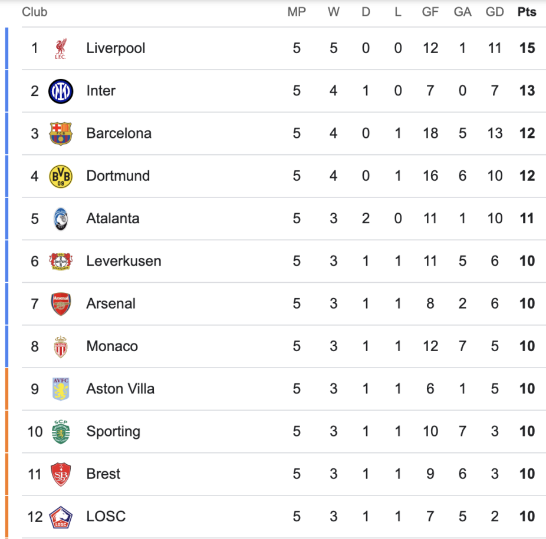Click the Leverkusen club crest icon
Image resolution: width=546 pixels, height=539 pixels.
61,261
